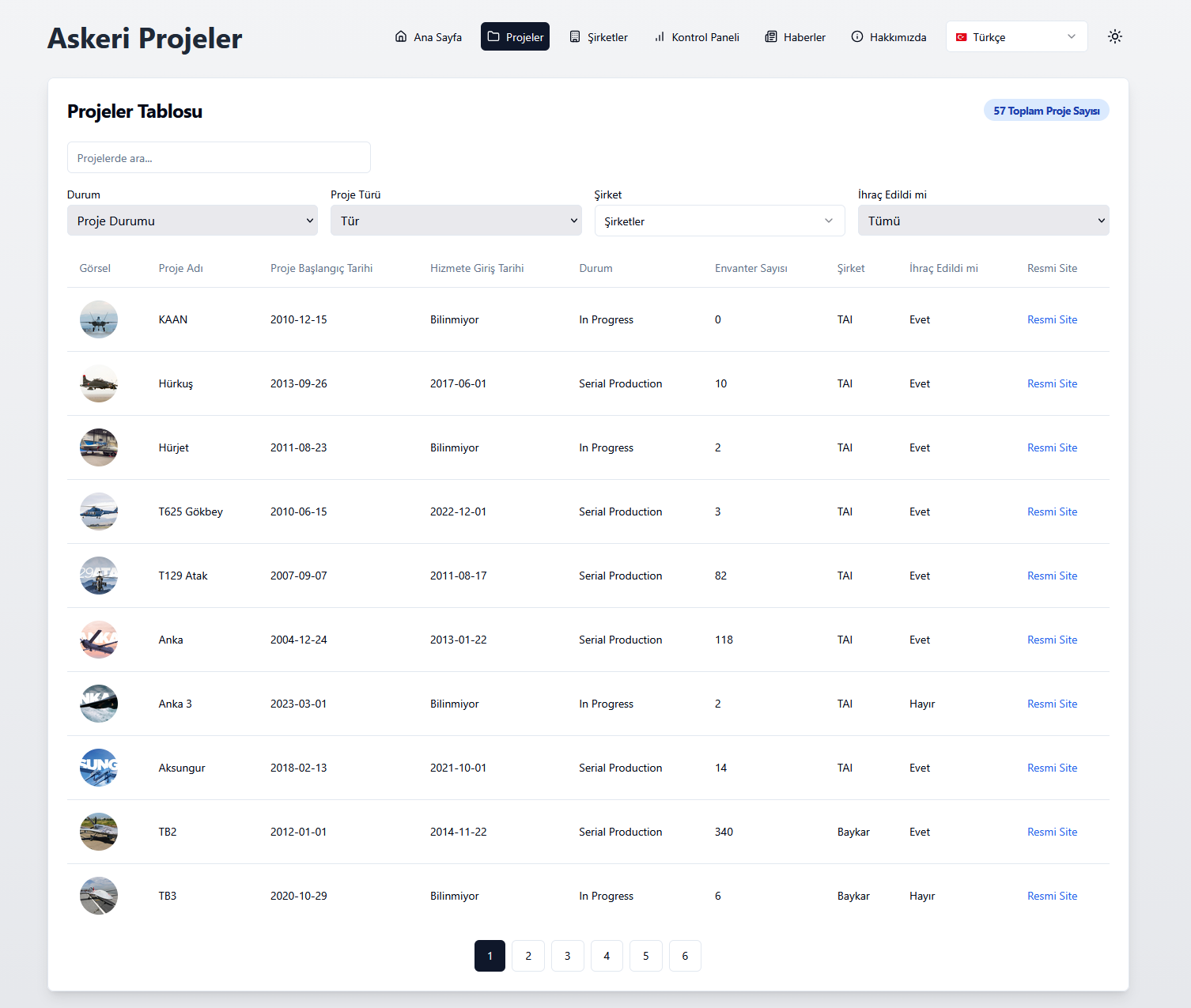Click the bar chart icon for Kontrol Paneli
This screenshot has width=1191, height=1008.
(x=660, y=36)
